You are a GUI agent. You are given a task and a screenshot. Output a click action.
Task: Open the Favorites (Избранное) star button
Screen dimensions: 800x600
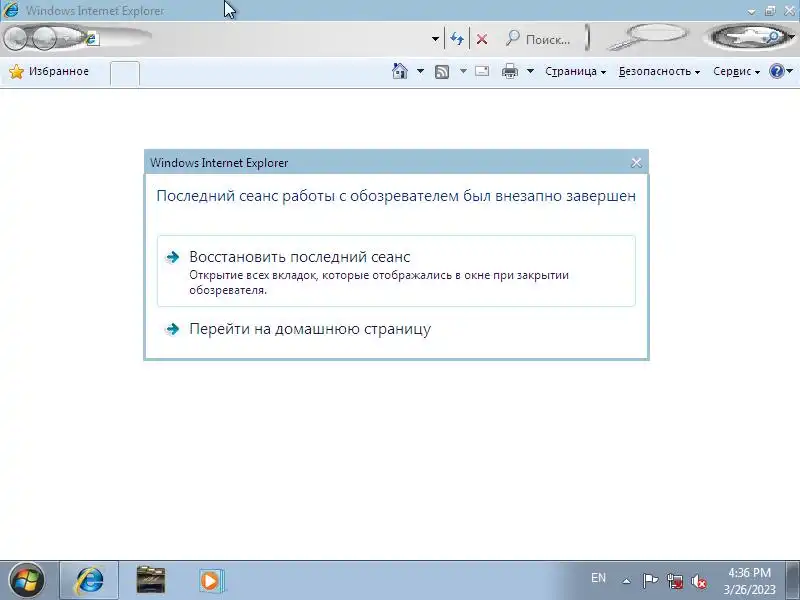[49, 71]
